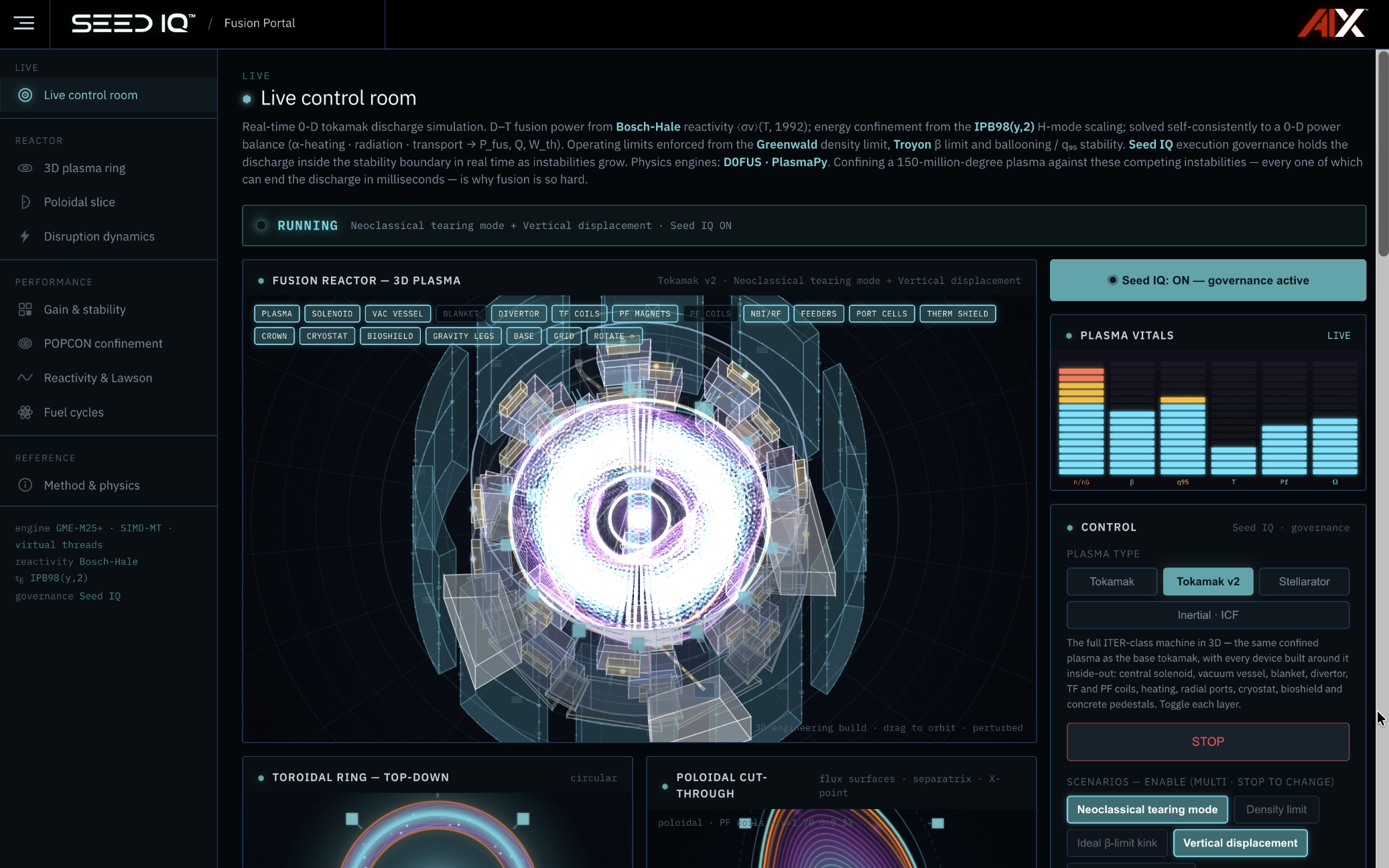The width and height of the screenshot is (1389, 868).
Task: Click the 3D fusion reactor plasma view
Action: pyautogui.click(x=639, y=519)
